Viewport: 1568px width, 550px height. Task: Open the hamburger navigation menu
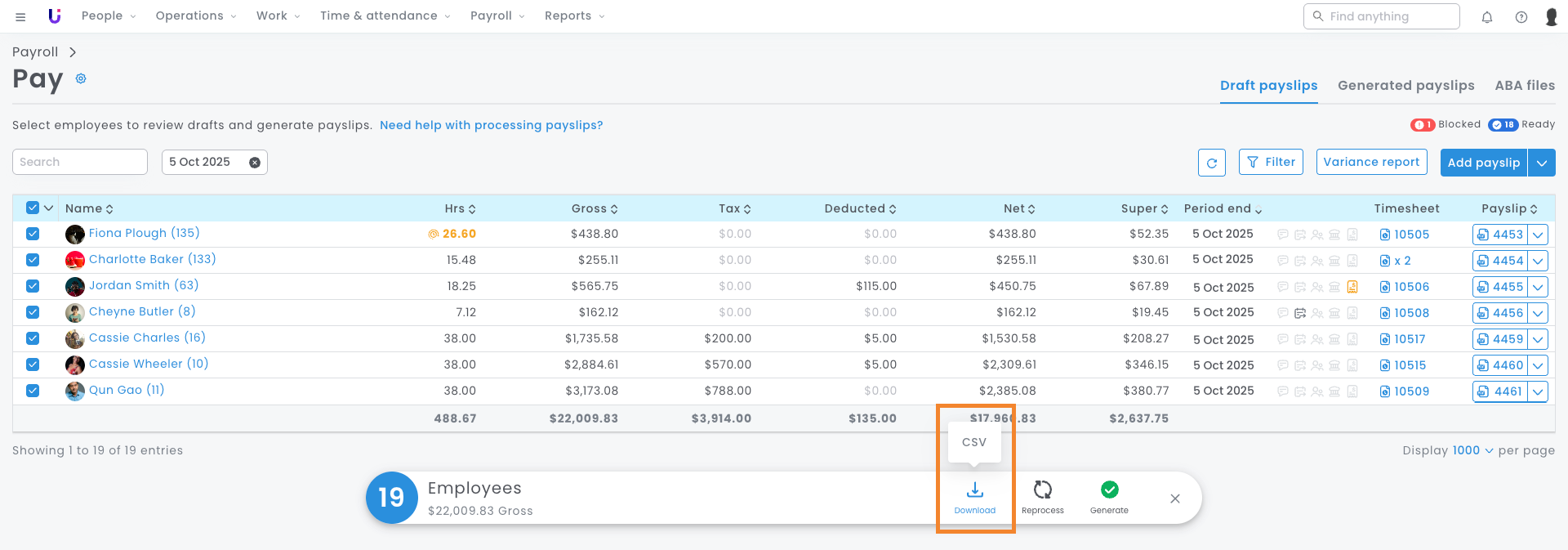(20, 16)
